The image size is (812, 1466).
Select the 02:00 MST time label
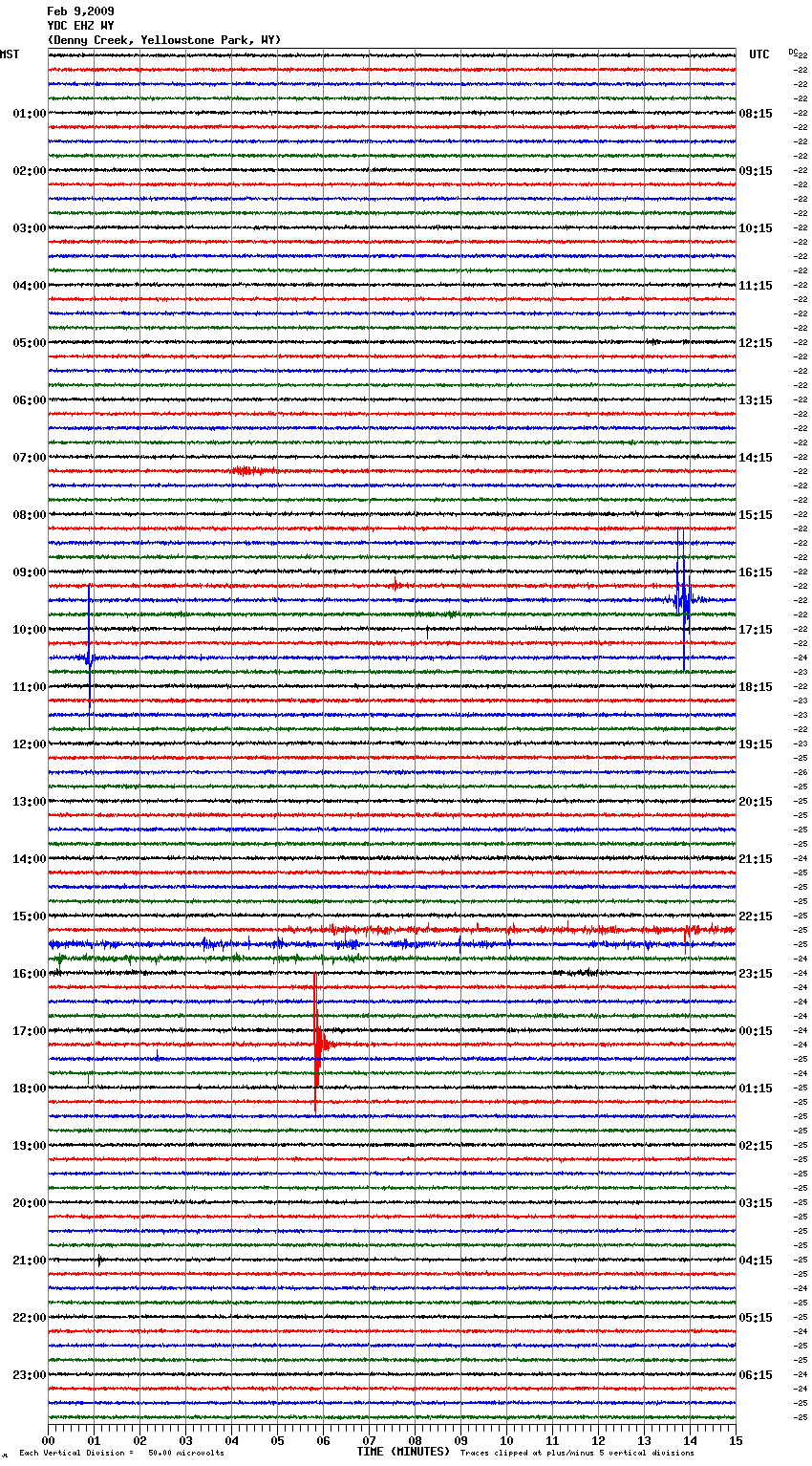(x=30, y=171)
